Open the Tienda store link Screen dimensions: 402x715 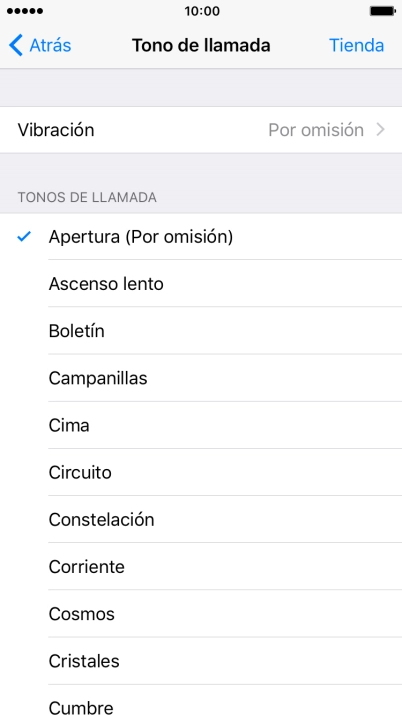click(356, 46)
